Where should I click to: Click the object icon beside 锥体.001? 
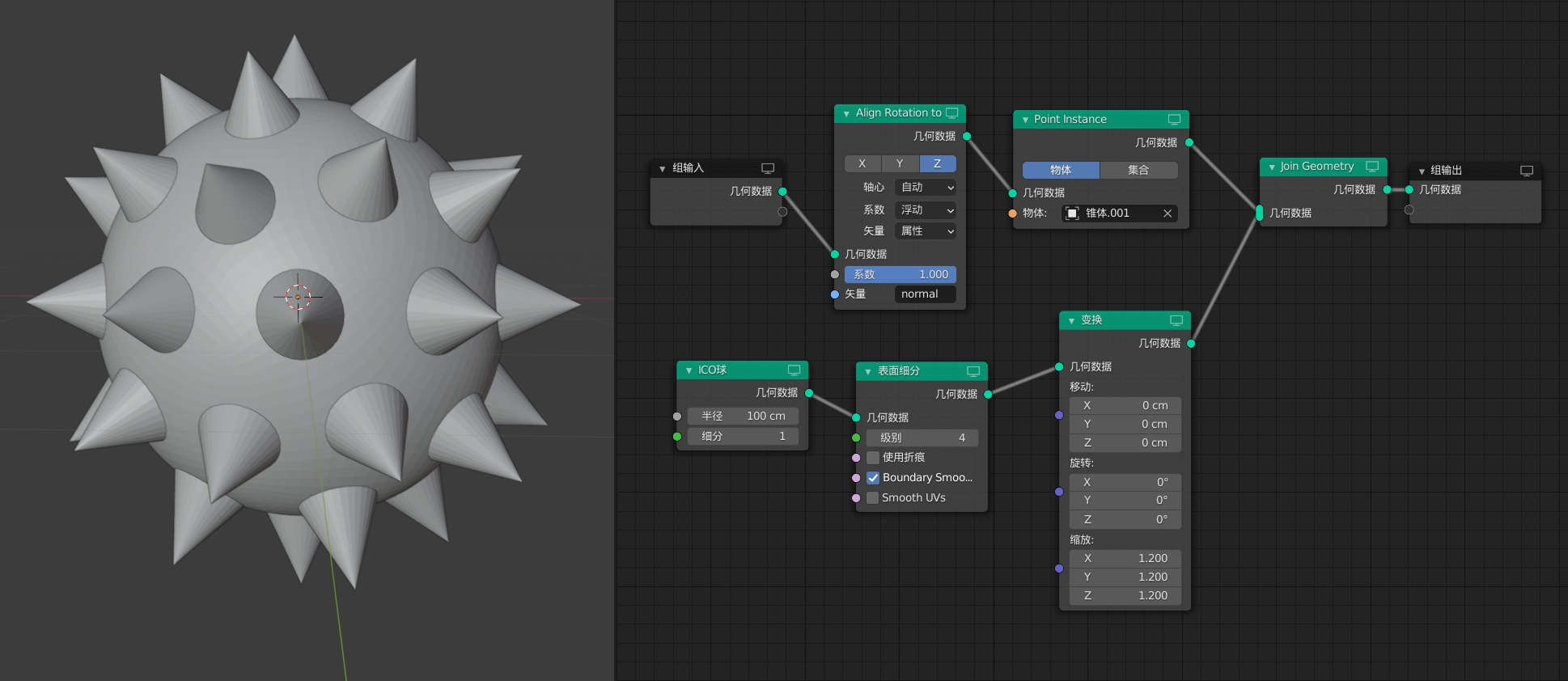1072,214
